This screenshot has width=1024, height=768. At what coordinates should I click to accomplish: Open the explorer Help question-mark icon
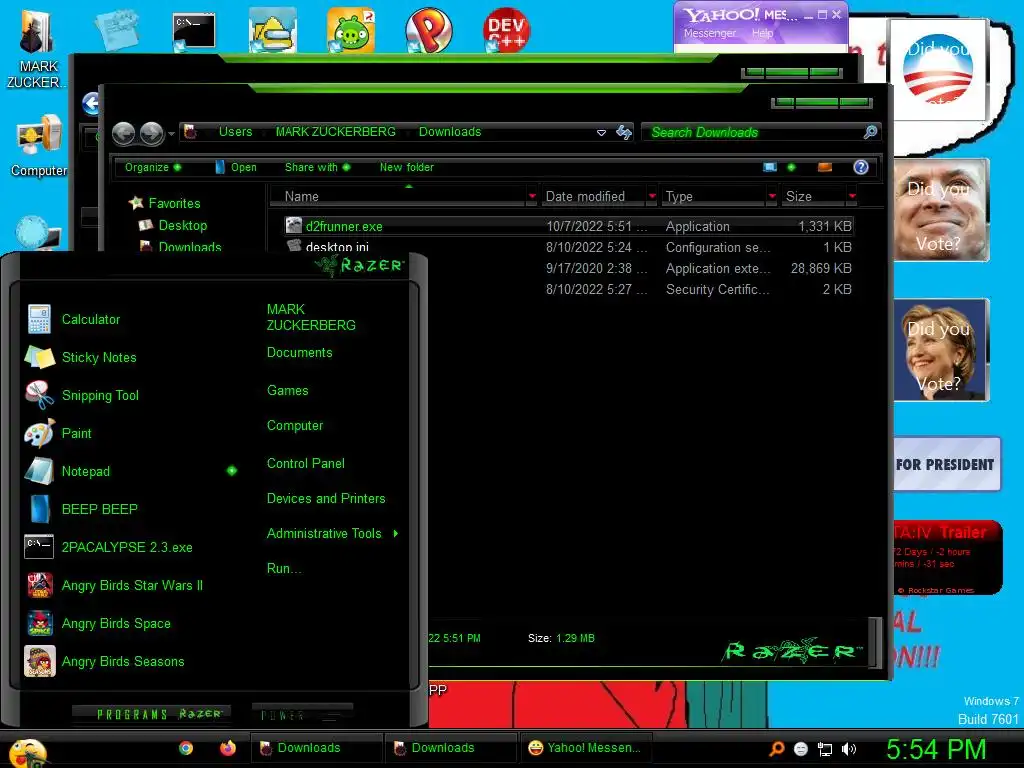click(x=861, y=167)
